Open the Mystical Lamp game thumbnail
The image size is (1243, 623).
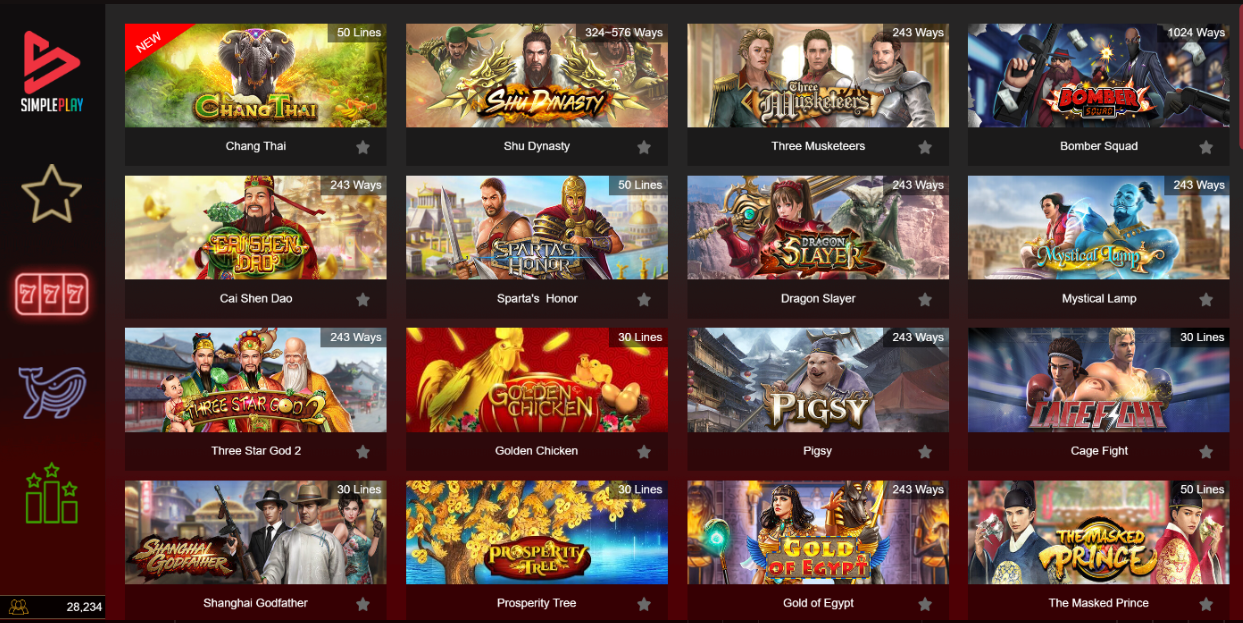coord(1099,227)
